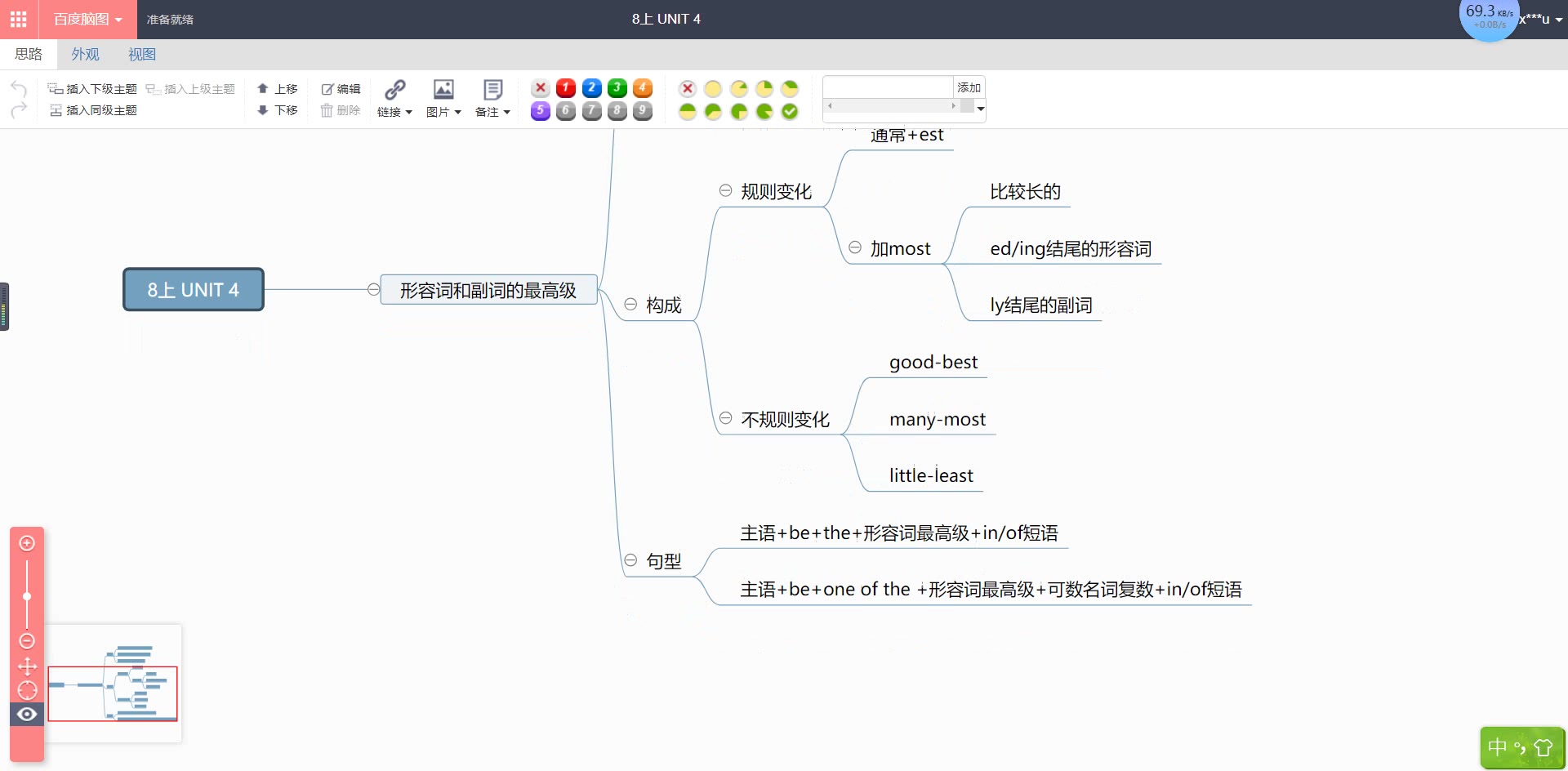Collapse the 形容词和副词的最高级 node

[373, 289]
